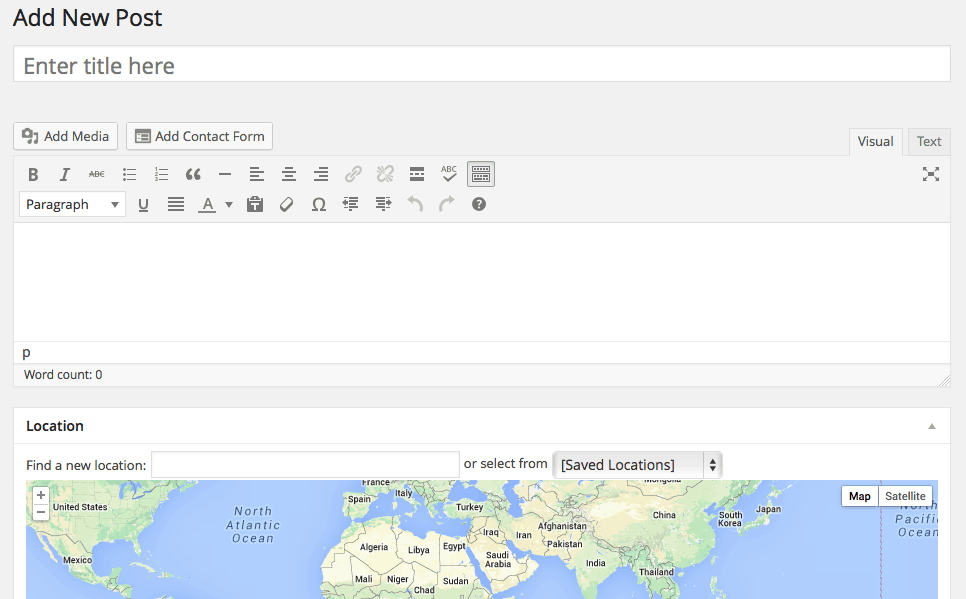Click the Location panel heading
Viewport: 966px width, 599px height.
(55, 426)
